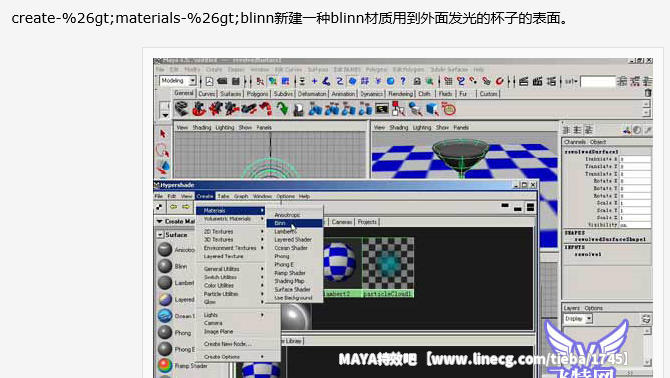Click the Lambert sphere icon in the Create bar
Screen dimensions: 670x378
tap(165, 282)
